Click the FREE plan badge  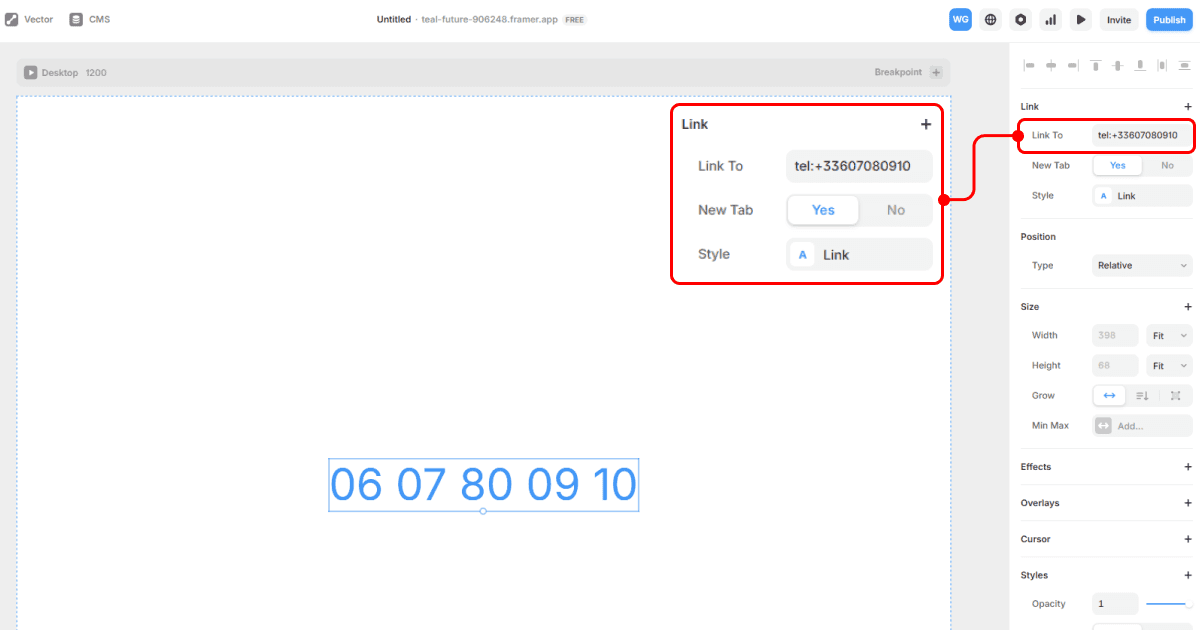(575, 19)
